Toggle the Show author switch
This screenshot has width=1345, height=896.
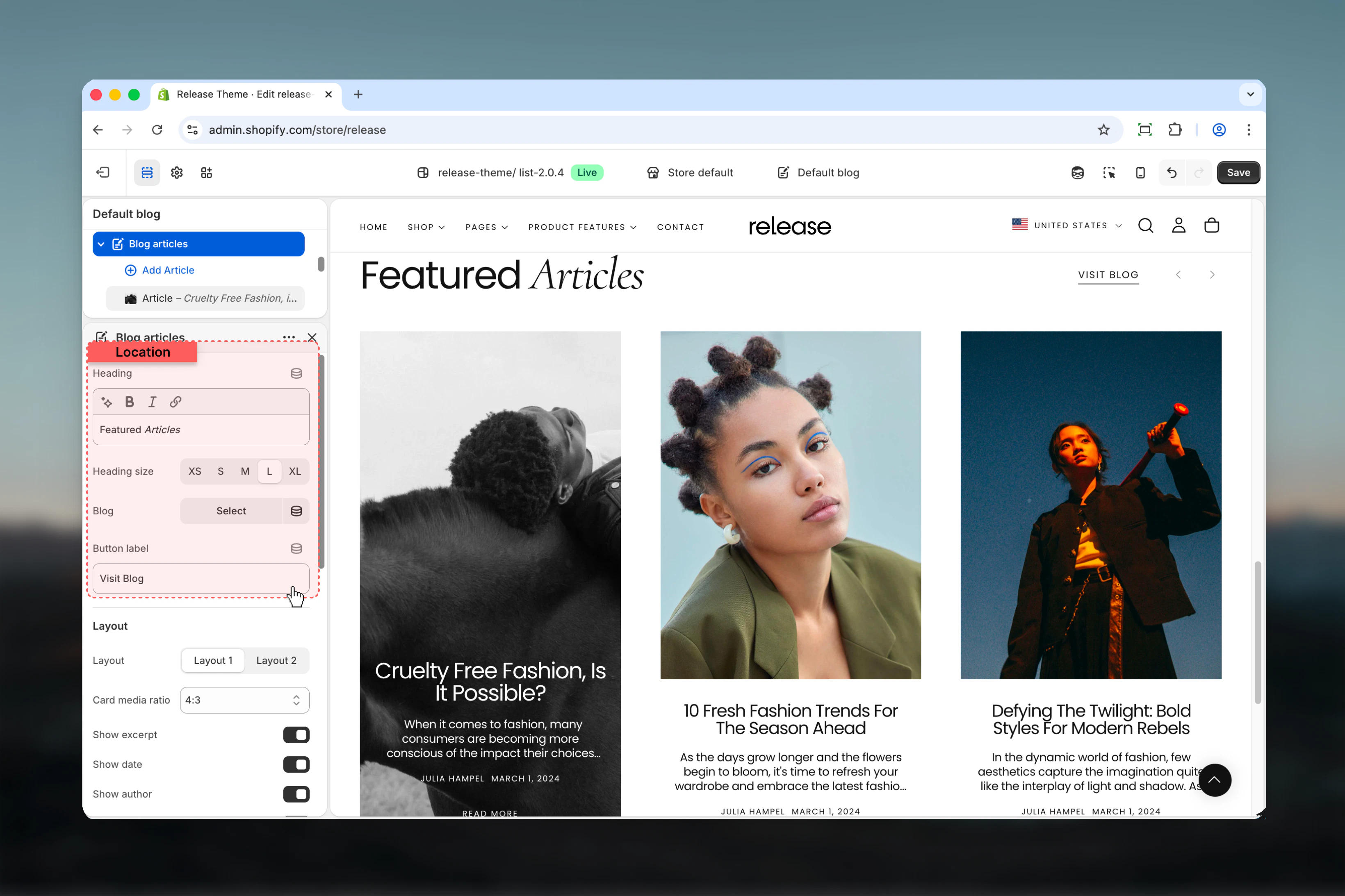(x=296, y=795)
